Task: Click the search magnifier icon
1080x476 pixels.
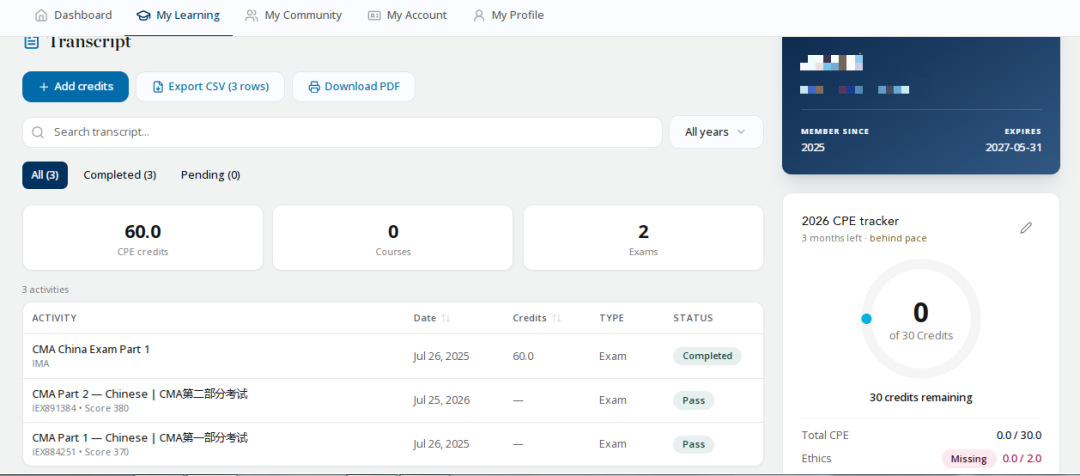Action: tap(39, 132)
